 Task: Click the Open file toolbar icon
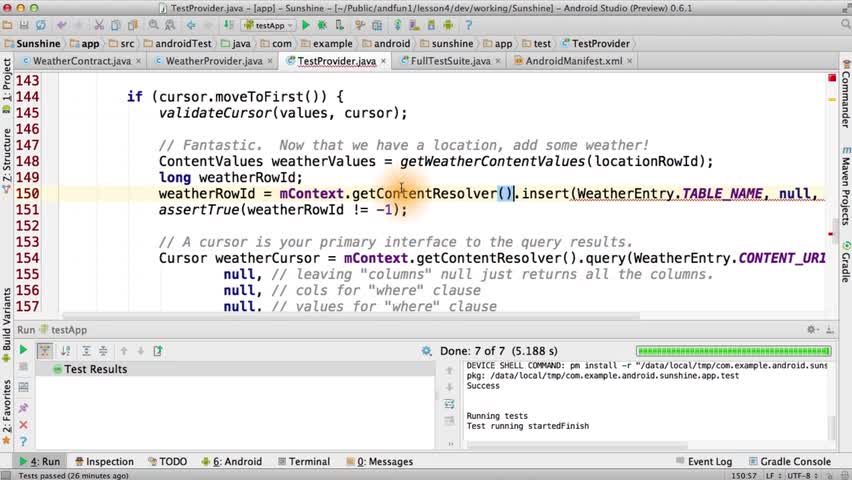pyautogui.click(x=7, y=25)
